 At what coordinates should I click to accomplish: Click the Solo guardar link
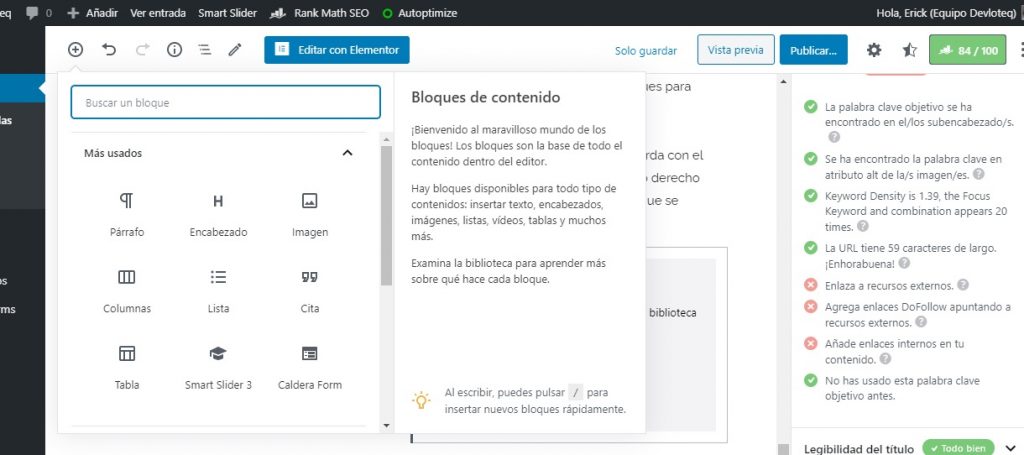[645, 50]
